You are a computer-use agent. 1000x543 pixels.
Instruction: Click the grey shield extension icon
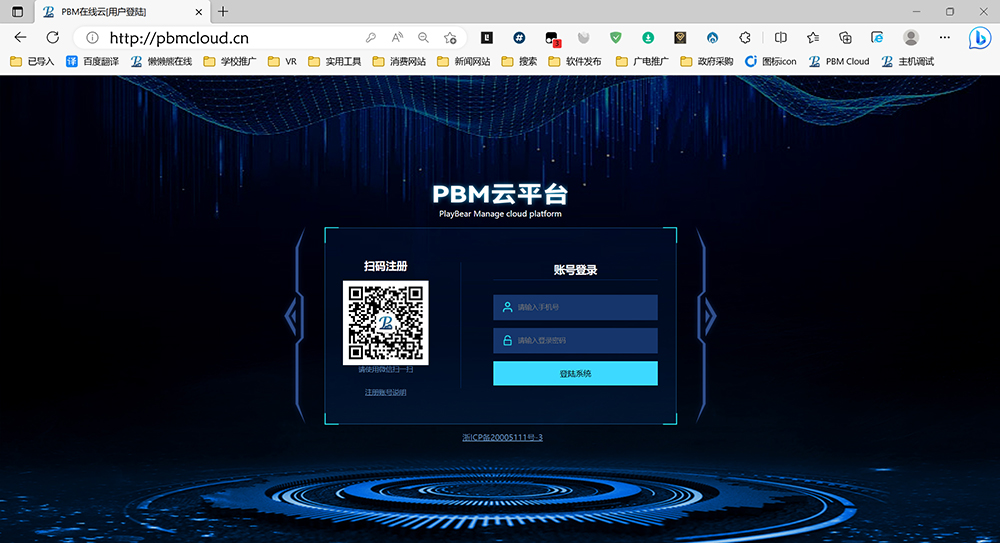click(583, 38)
